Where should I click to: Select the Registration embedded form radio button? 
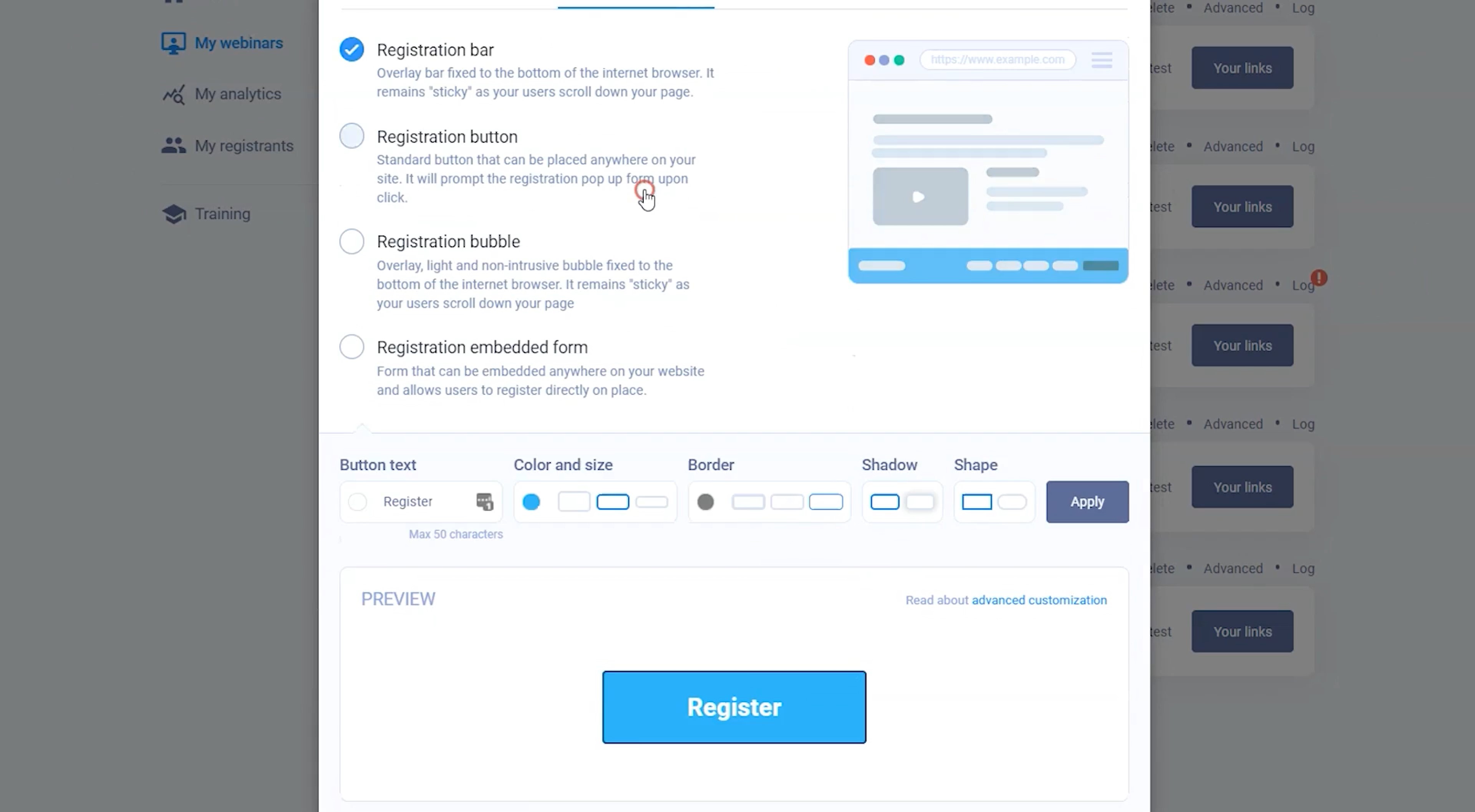pos(351,347)
